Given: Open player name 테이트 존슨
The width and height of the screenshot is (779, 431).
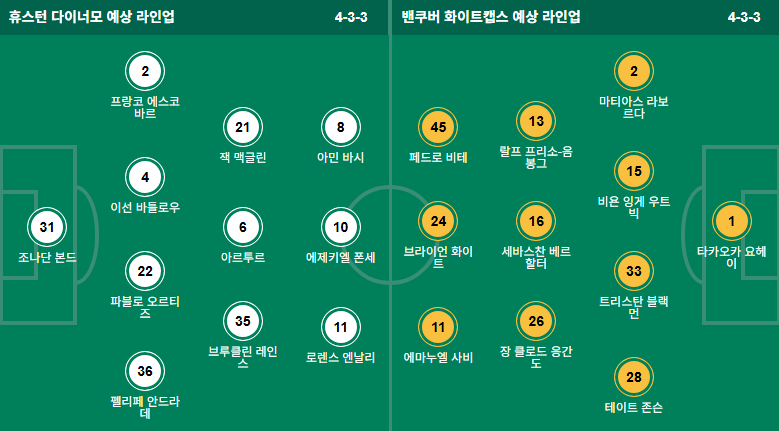Looking at the screenshot, I should [x=634, y=408].
